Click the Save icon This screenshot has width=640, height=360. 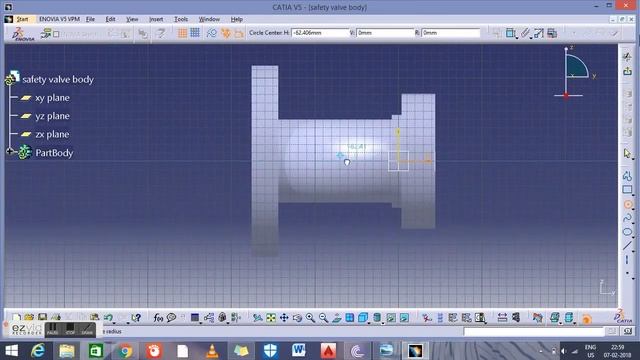point(42,317)
